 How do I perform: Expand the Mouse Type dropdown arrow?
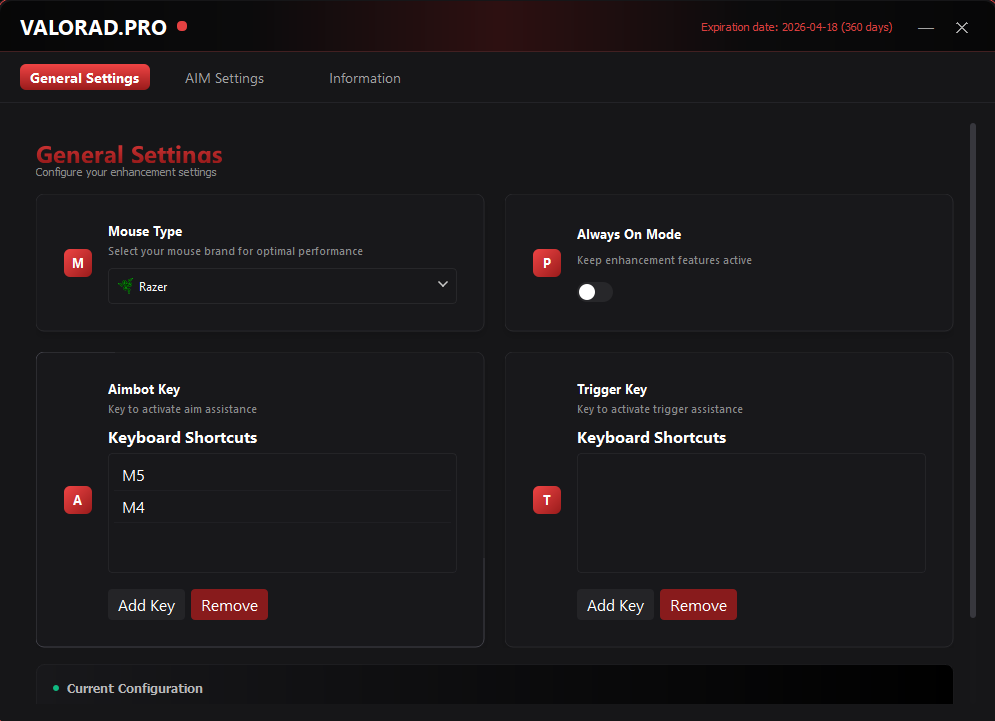pos(443,285)
